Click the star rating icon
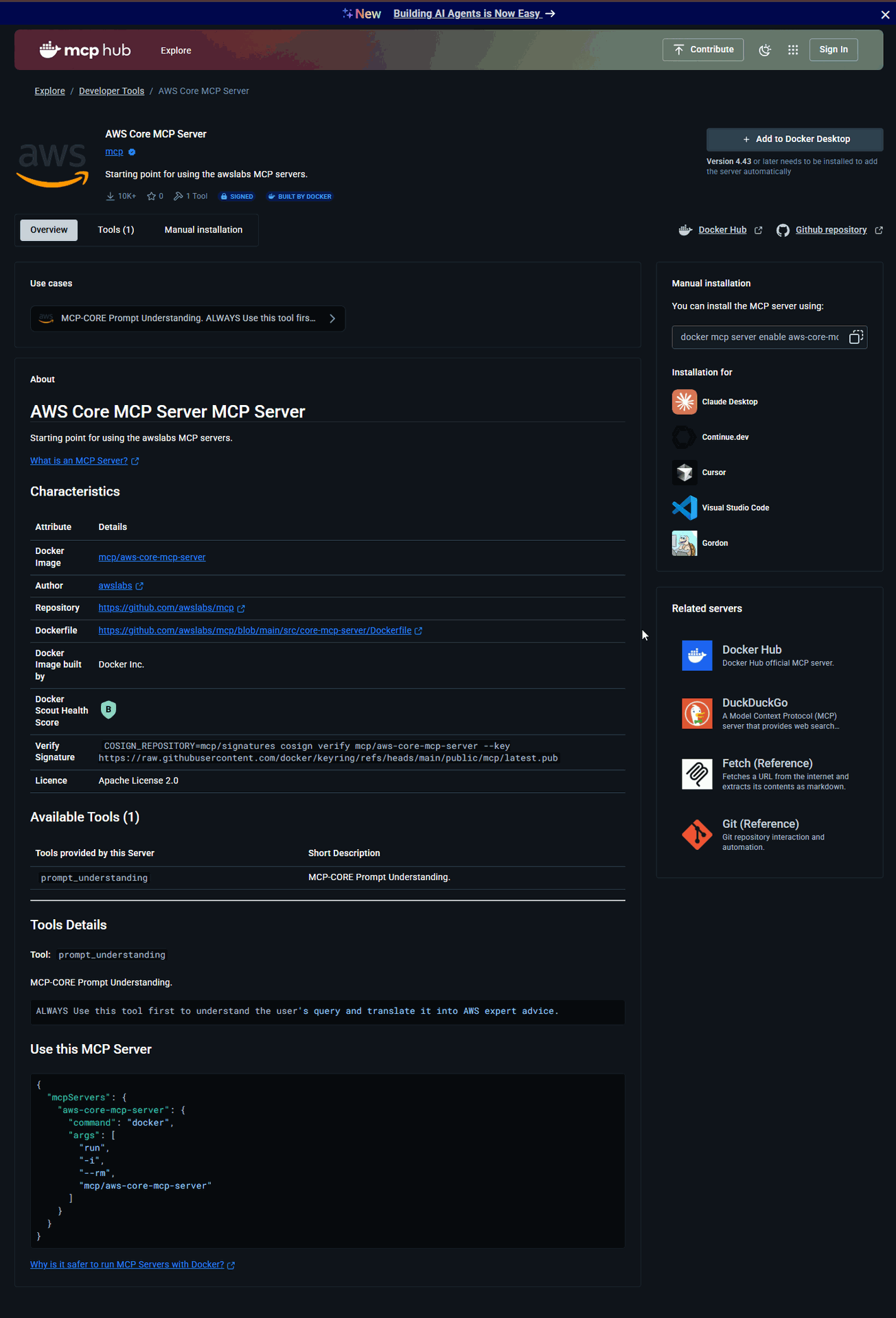This screenshot has height=1318, width=896. (151, 196)
